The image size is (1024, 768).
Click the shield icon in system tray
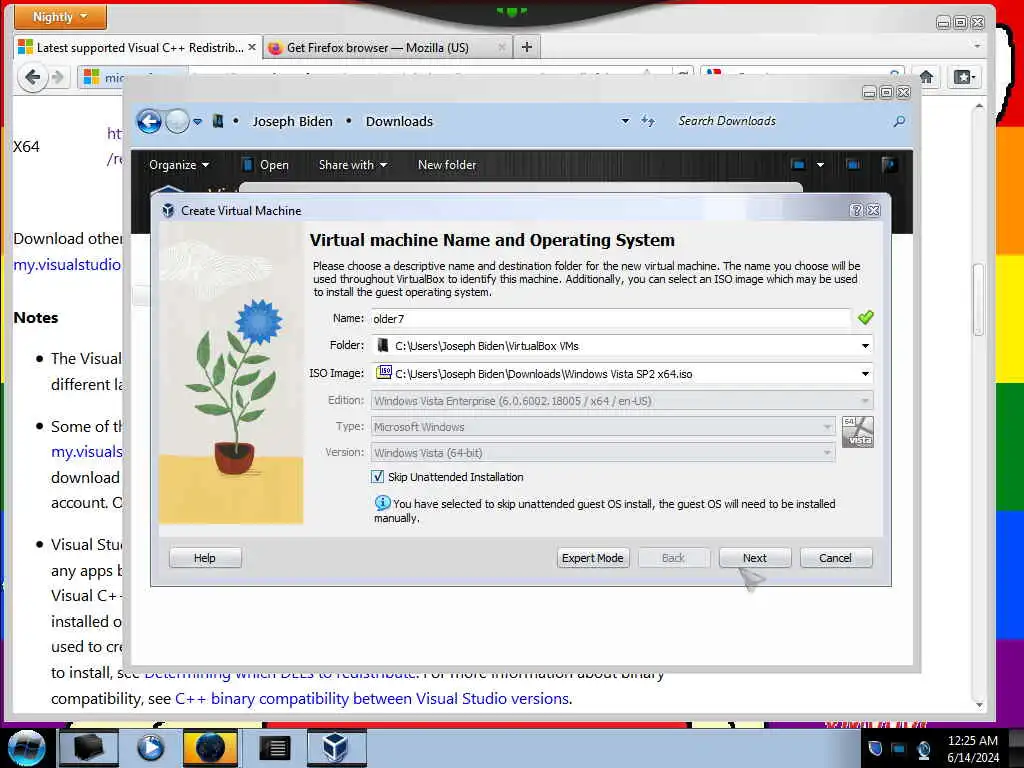pyautogui.click(x=874, y=748)
